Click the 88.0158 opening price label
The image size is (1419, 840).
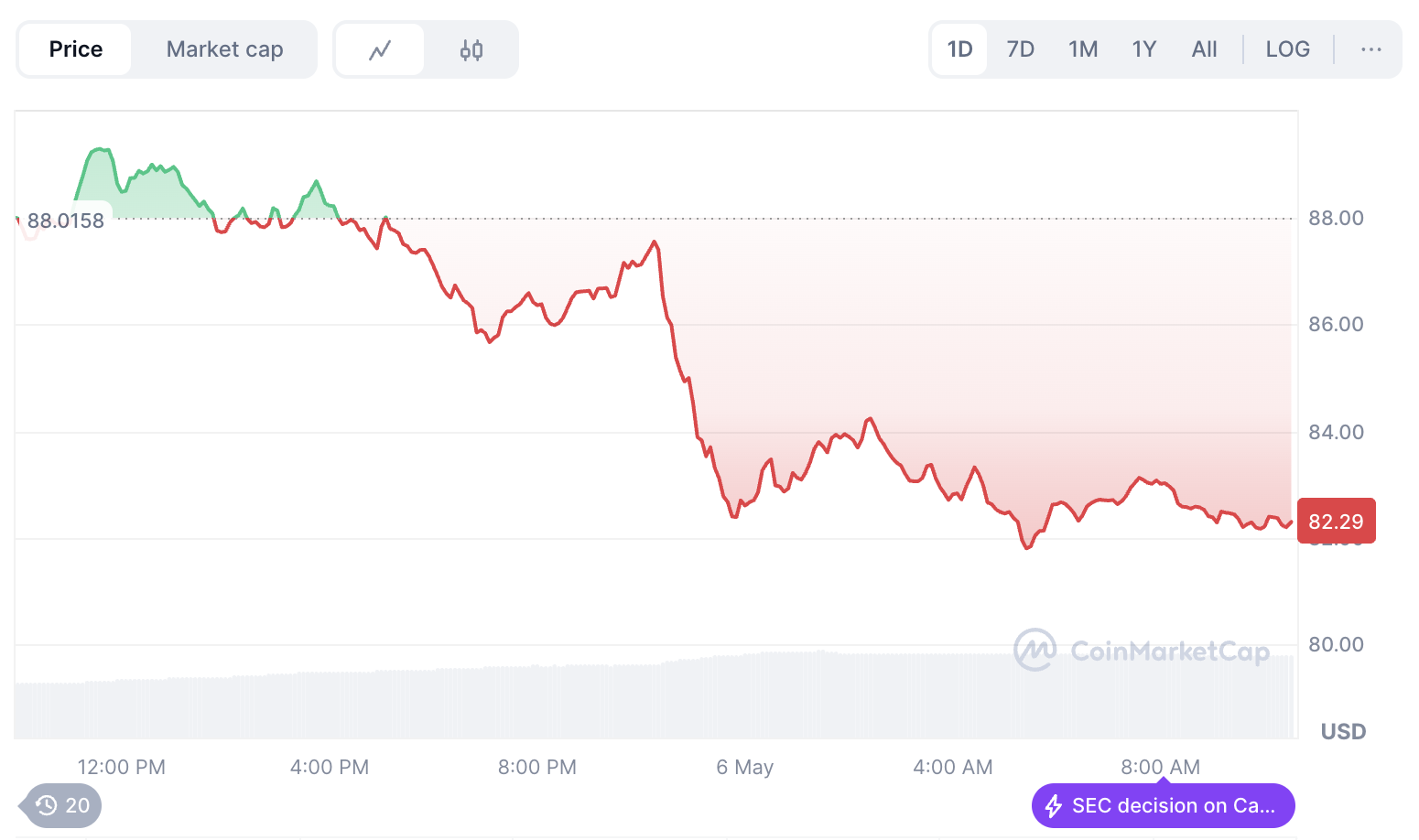66,221
